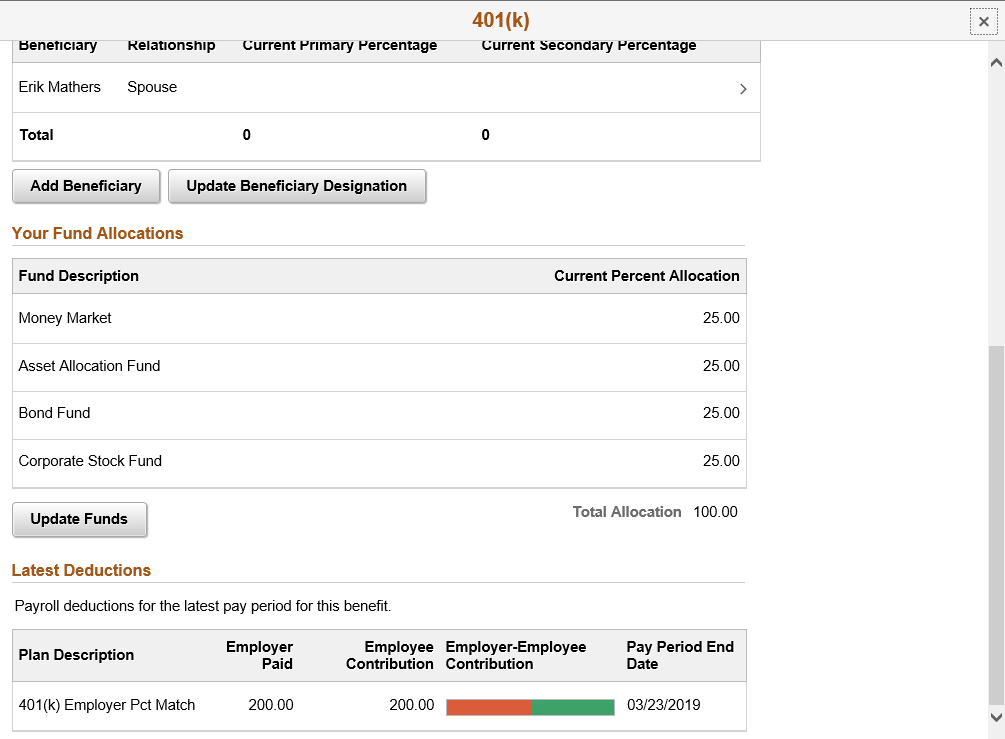Click Bond Fund 25.00 value

(721, 413)
